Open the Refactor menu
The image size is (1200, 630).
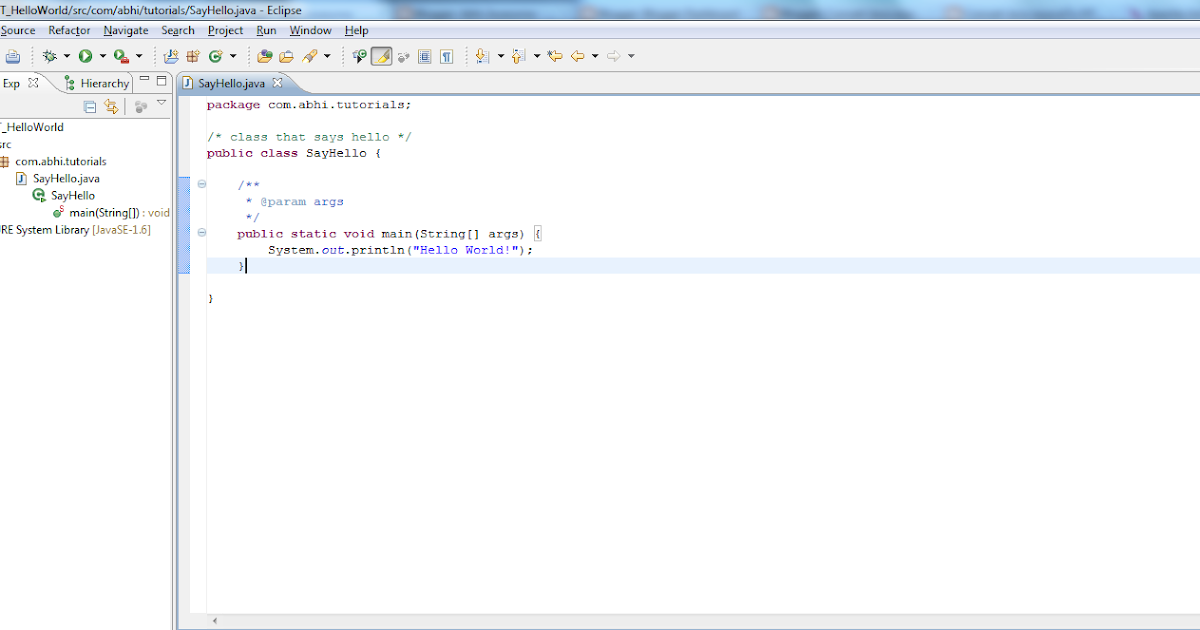[x=69, y=31]
